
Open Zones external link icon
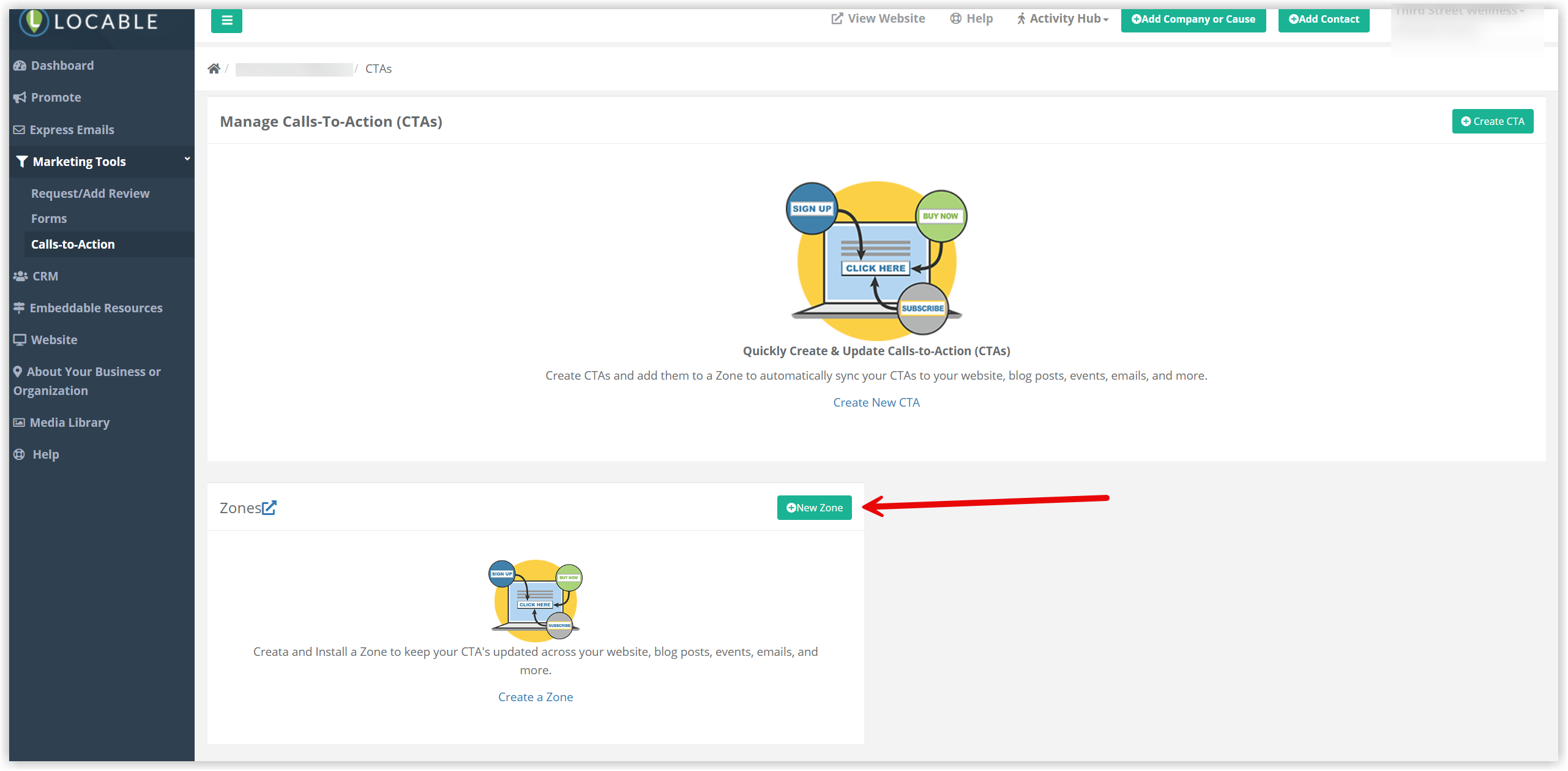click(x=269, y=508)
